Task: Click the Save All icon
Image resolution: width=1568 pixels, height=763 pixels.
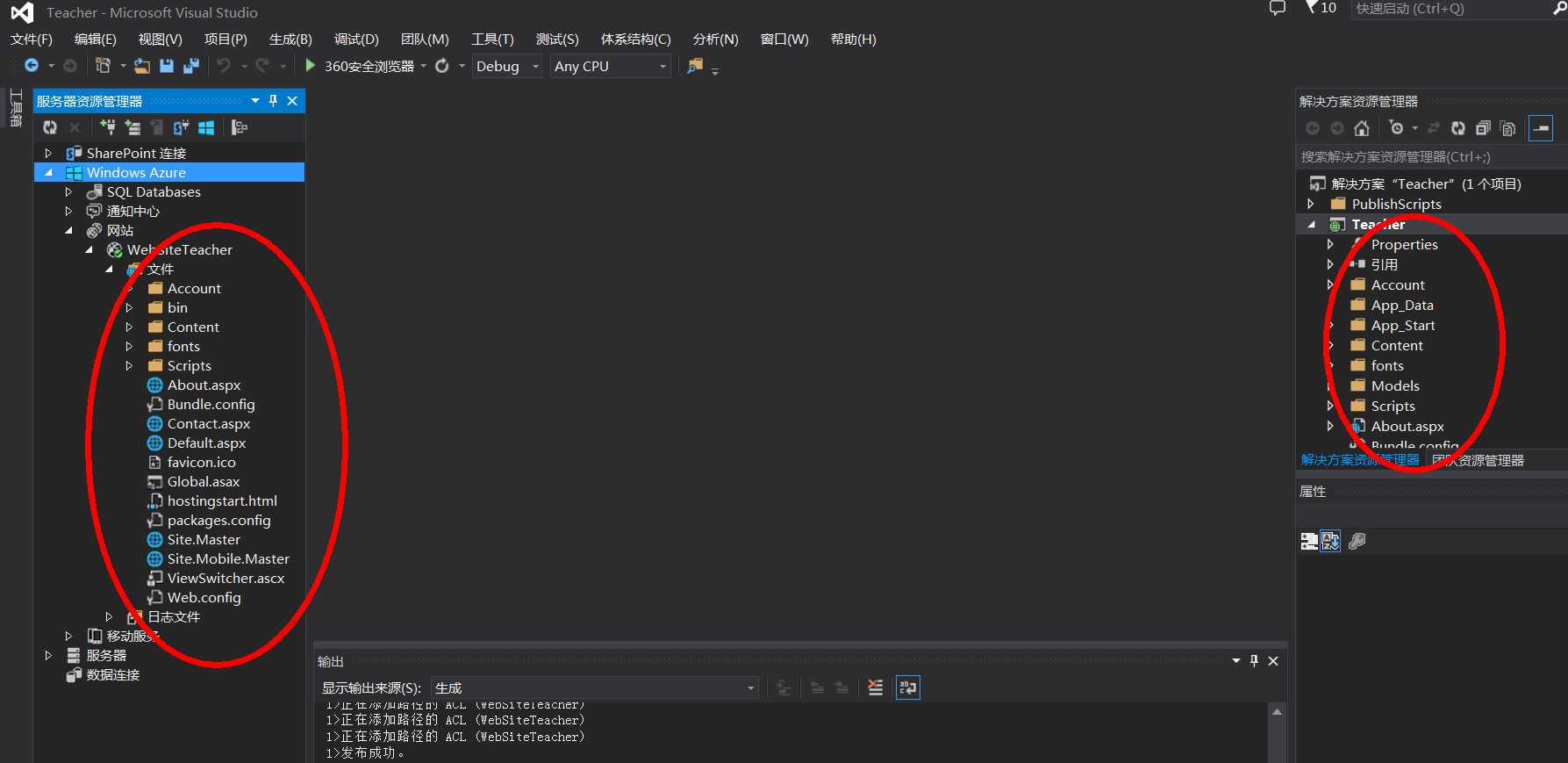Action: tap(191, 66)
